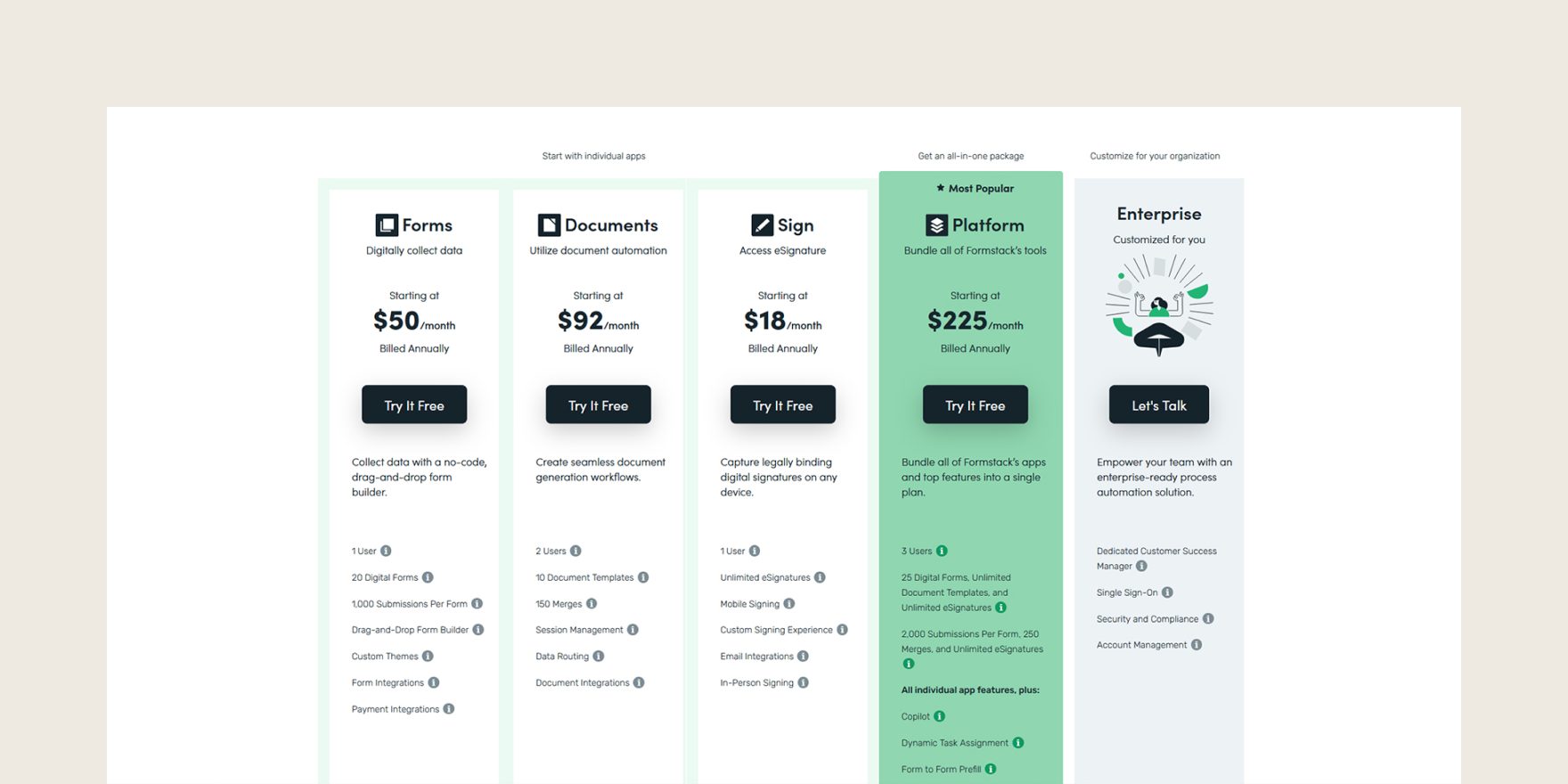Image resolution: width=1568 pixels, height=784 pixels.
Task: Open info icon beside Data Routing
Action: point(599,656)
